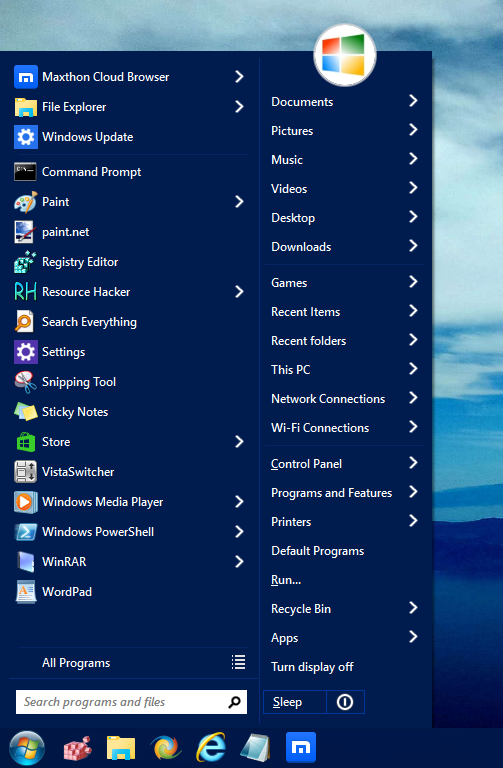Launch VistaSwitcher icon

tap(25, 472)
